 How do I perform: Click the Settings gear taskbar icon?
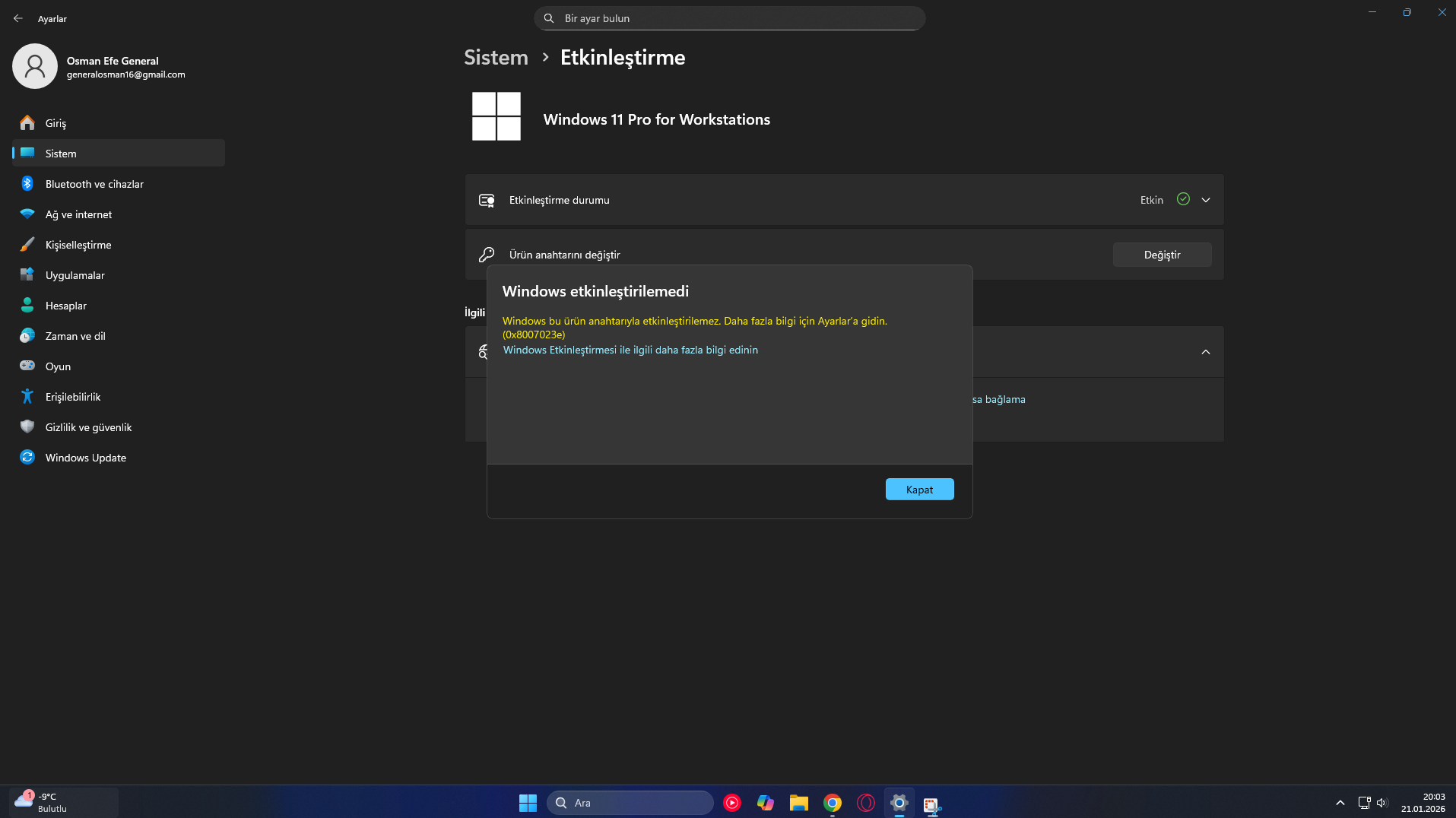[899, 803]
